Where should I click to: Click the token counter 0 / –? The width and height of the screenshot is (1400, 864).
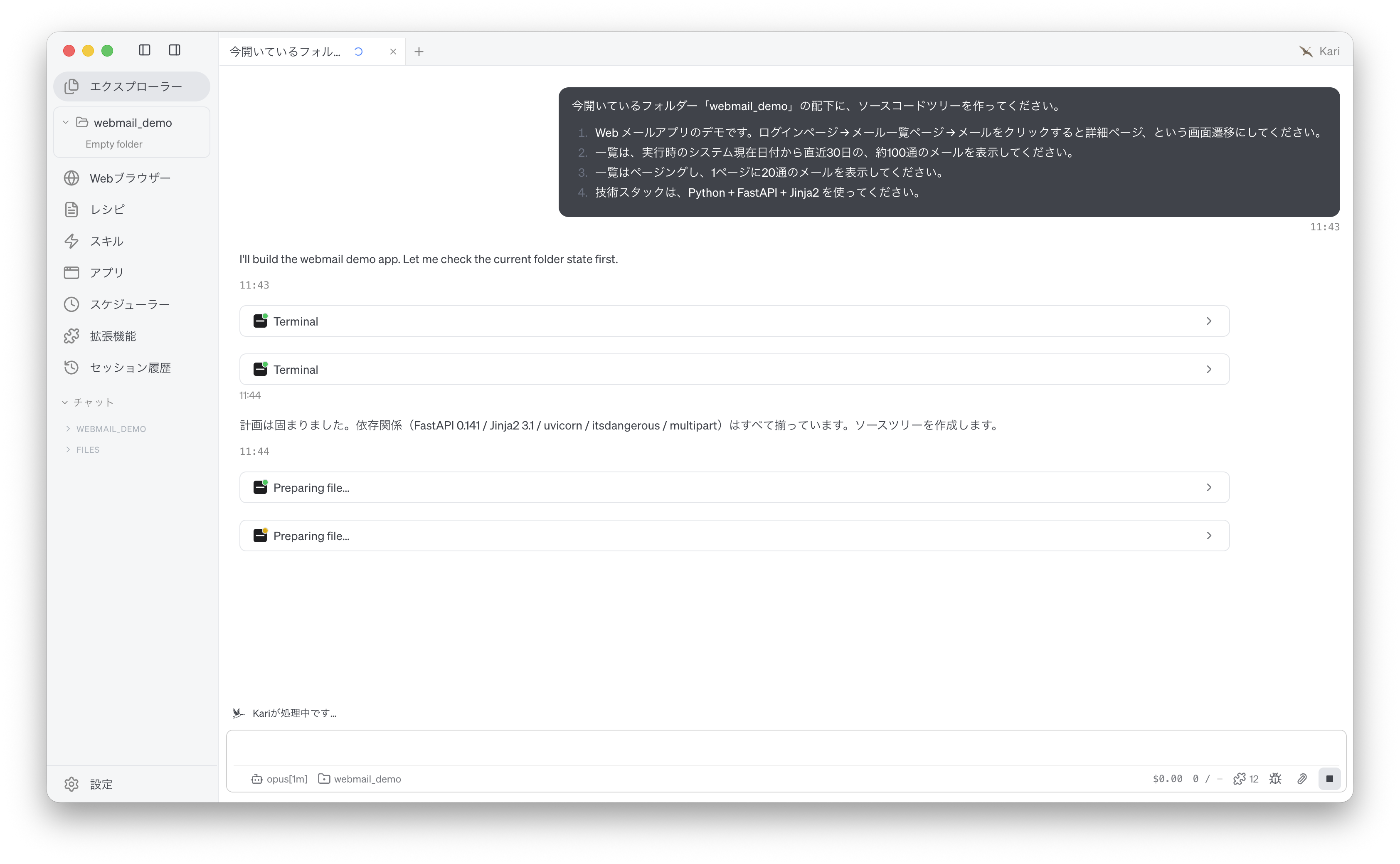pos(1207,779)
